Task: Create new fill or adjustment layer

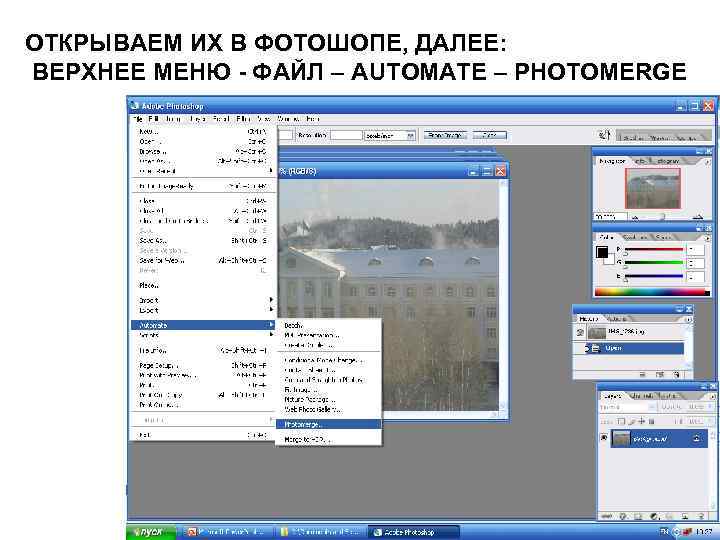Action: (654, 517)
